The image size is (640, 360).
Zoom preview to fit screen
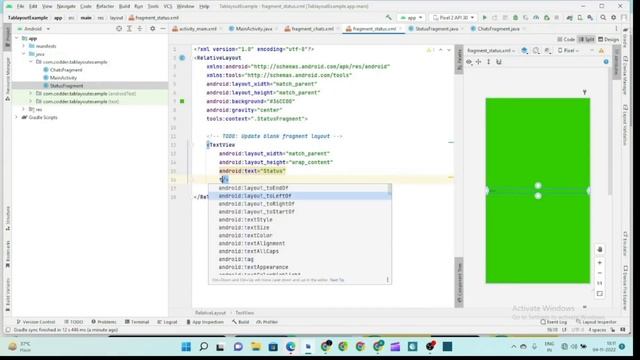point(600,293)
